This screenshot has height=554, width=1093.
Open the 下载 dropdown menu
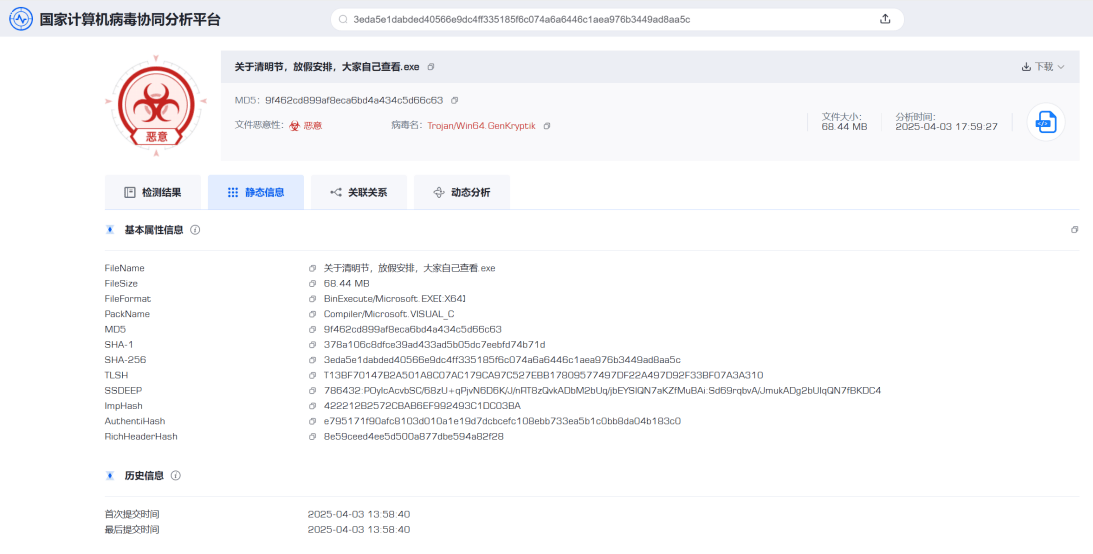point(1043,67)
